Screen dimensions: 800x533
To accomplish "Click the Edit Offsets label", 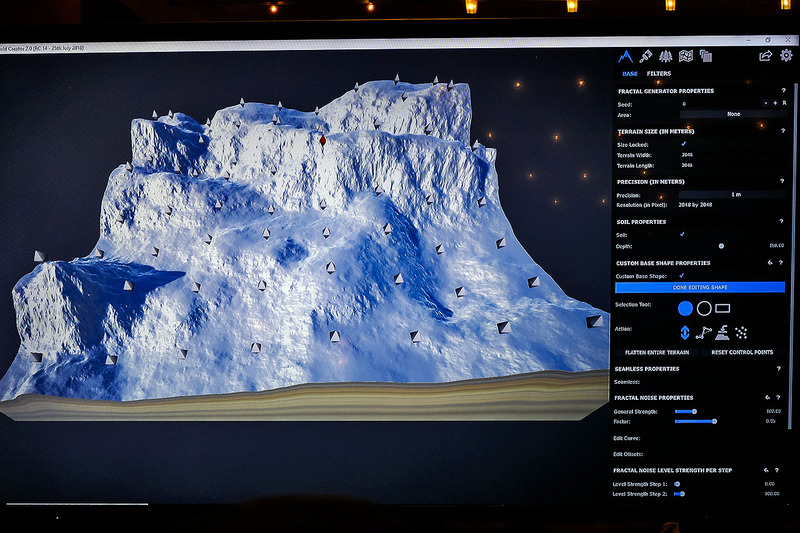I will tap(628, 454).
